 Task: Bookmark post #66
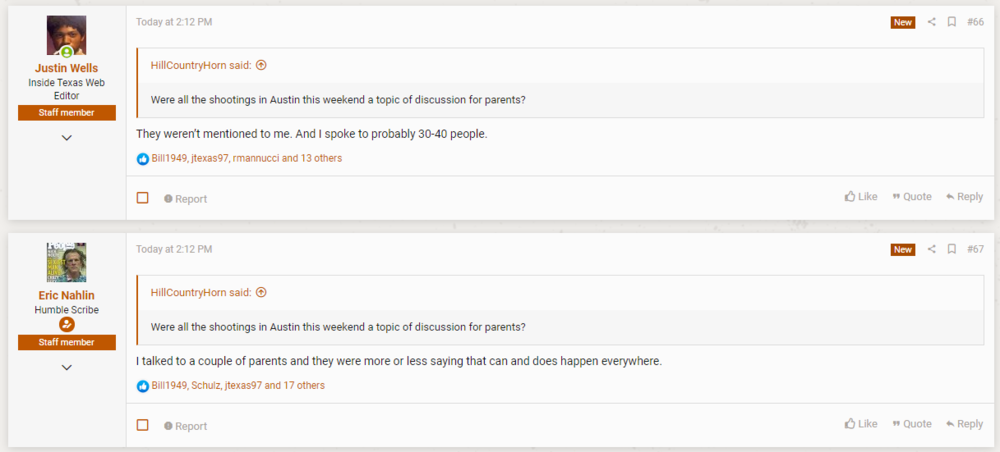coord(952,22)
